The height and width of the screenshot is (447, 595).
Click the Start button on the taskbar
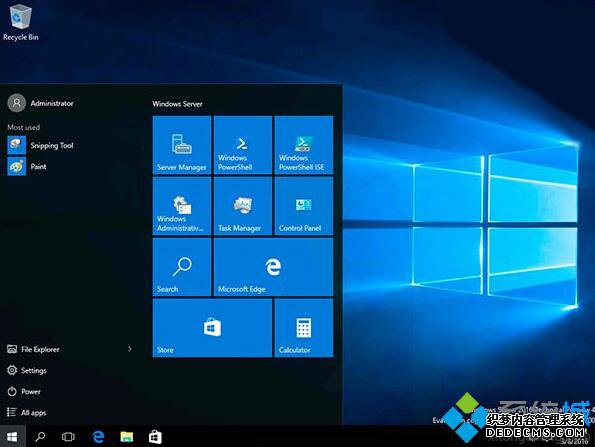pos(12,437)
